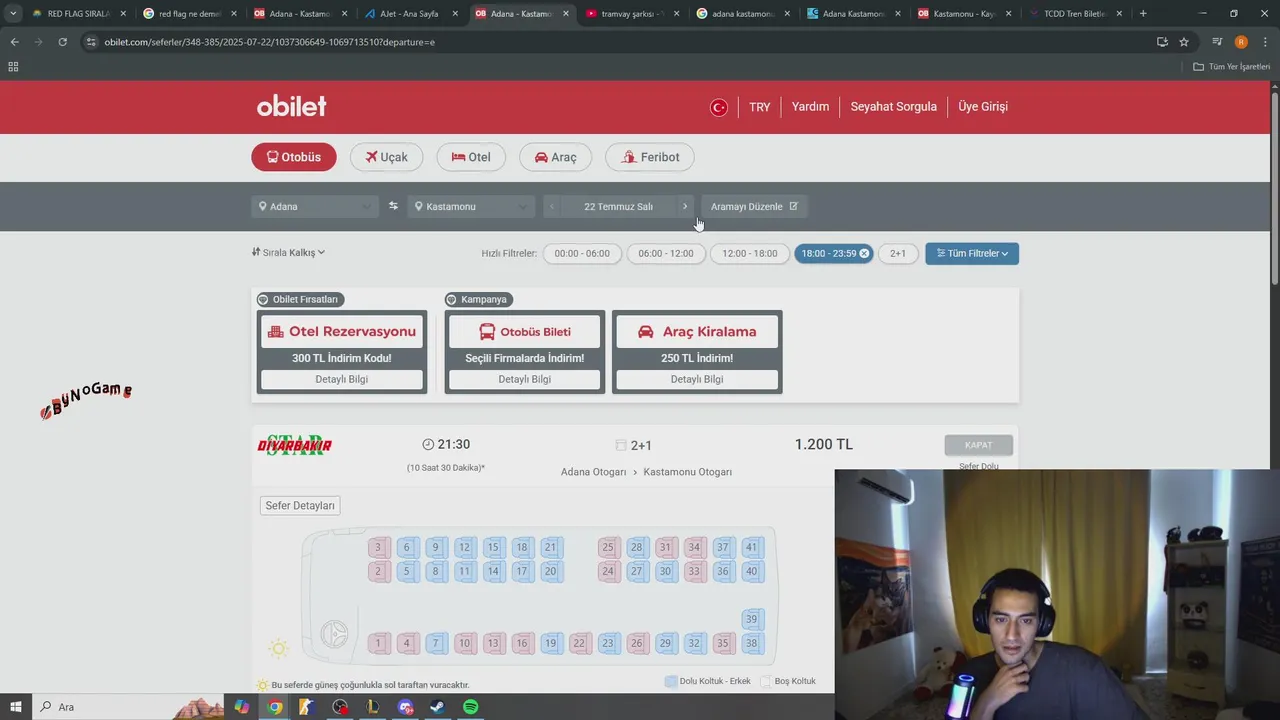Click Diyarbakır Star company logo
Viewport: 1280px width, 720px height.
294,445
